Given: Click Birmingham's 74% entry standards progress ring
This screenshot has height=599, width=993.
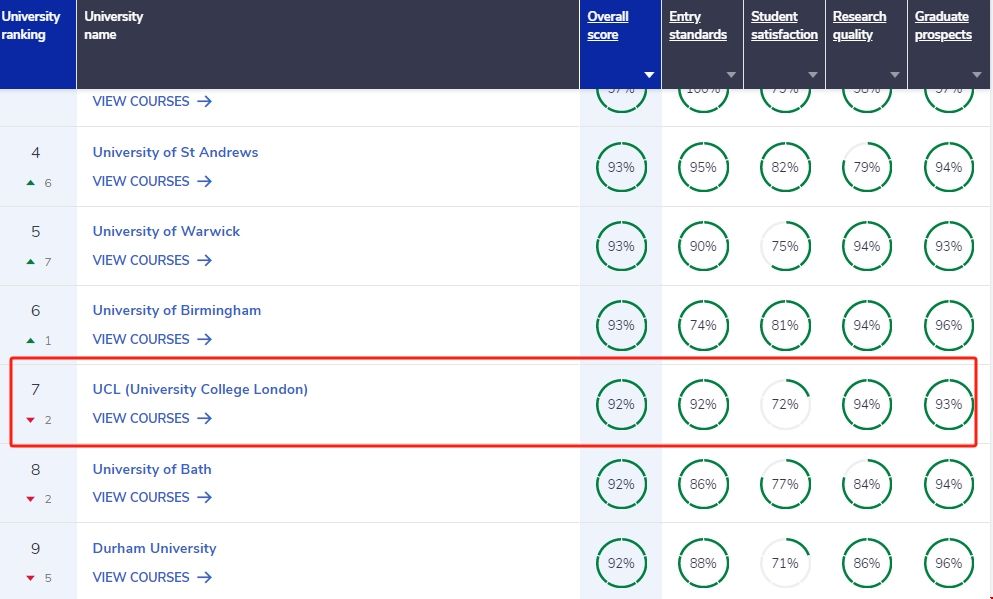Looking at the screenshot, I should pos(703,326).
